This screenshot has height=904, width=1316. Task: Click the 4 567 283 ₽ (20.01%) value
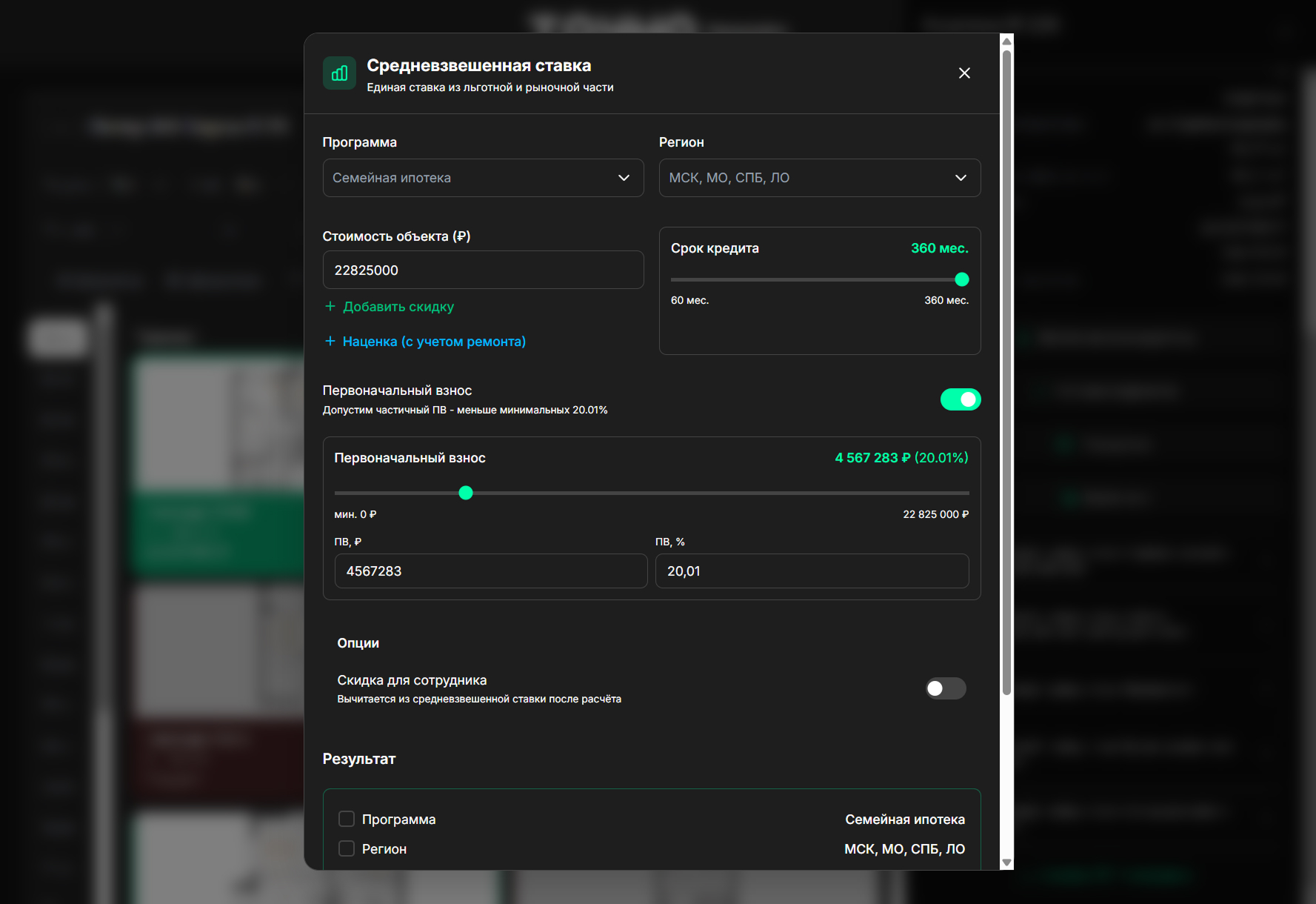pos(901,458)
